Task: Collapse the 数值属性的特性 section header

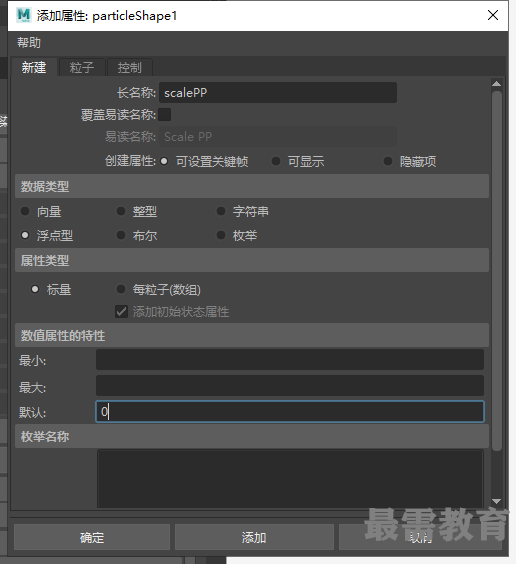Action: [252, 336]
